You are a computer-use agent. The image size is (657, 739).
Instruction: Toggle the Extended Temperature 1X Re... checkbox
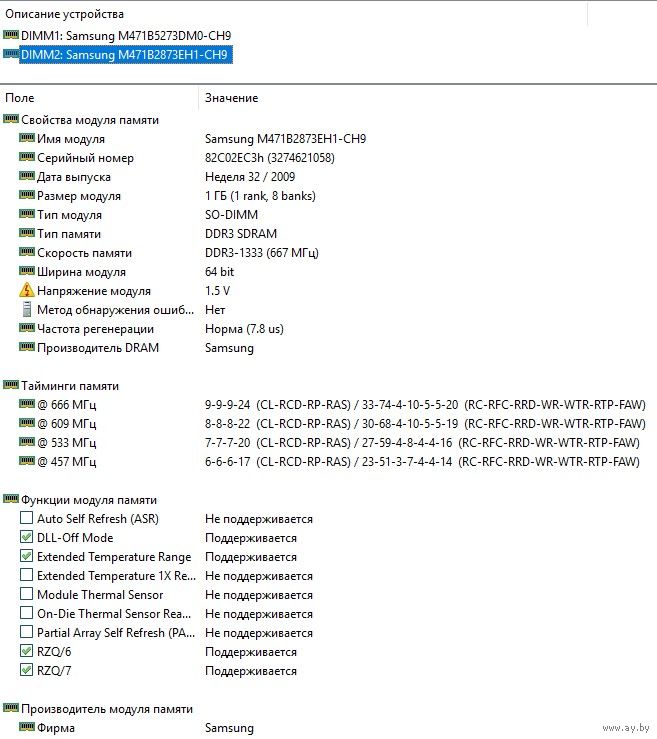(26, 575)
